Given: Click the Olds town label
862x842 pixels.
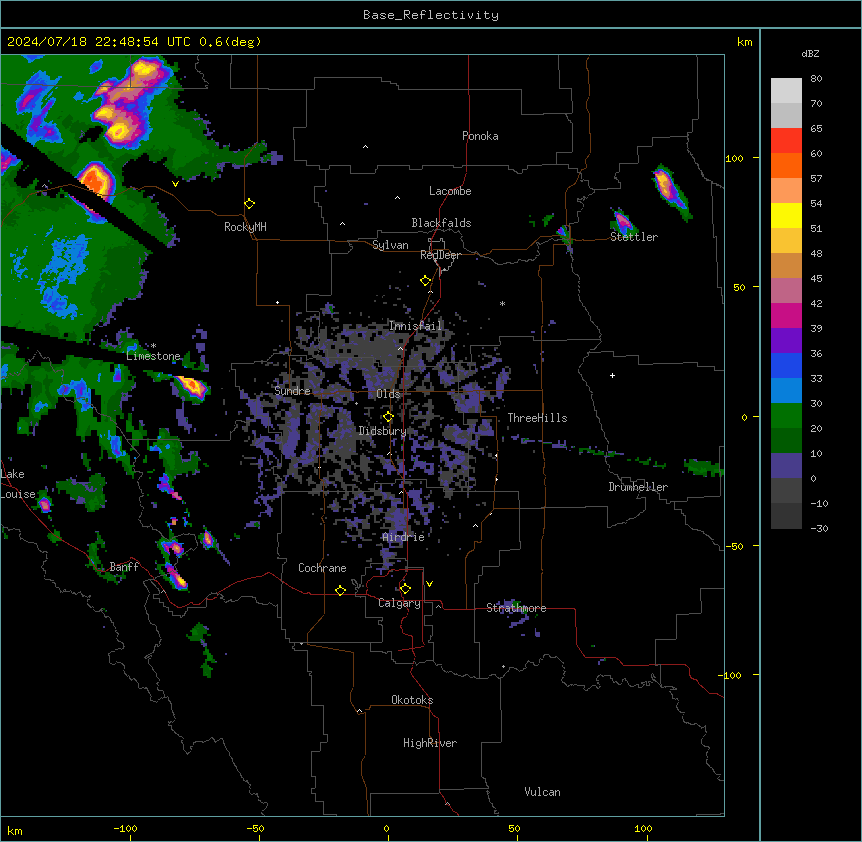Looking at the screenshot, I should 388,394.
